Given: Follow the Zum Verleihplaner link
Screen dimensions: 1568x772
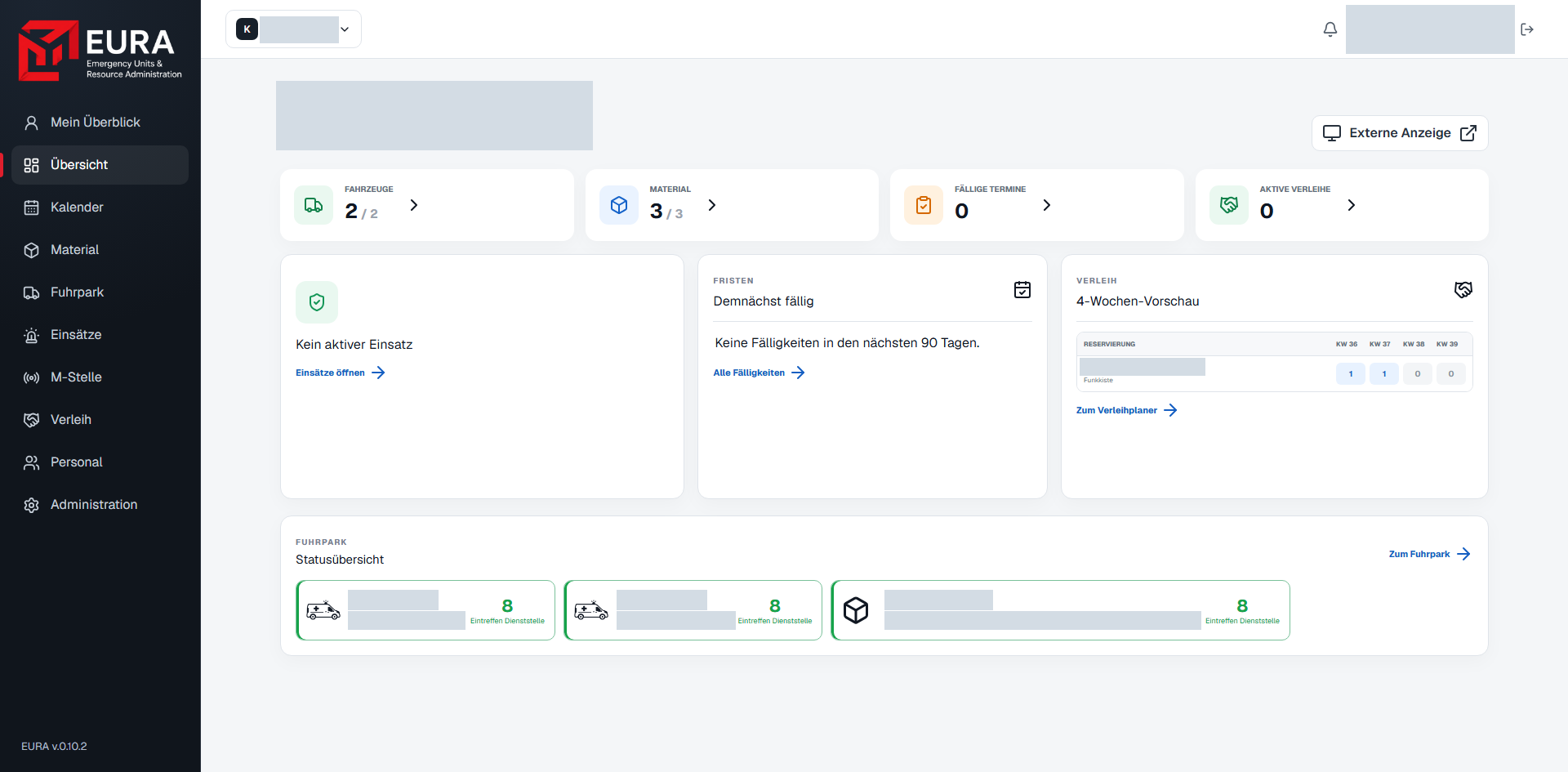Looking at the screenshot, I should (1127, 410).
